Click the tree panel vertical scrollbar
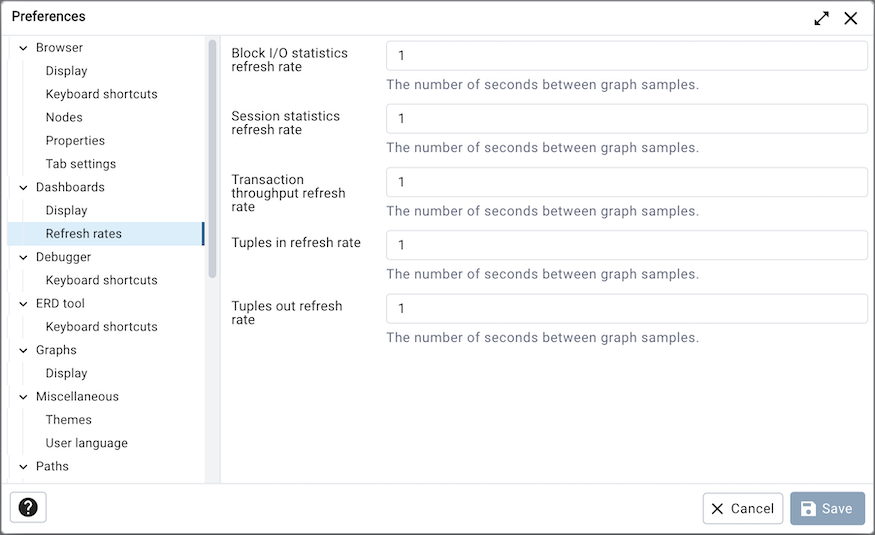The width and height of the screenshot is (875, 535). click(x=212, y=158)
